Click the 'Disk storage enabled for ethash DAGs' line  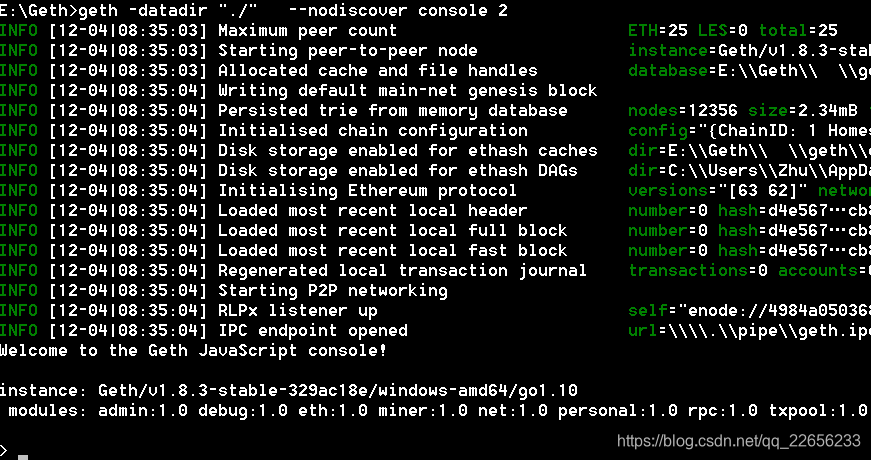click(x=398, y=171)
